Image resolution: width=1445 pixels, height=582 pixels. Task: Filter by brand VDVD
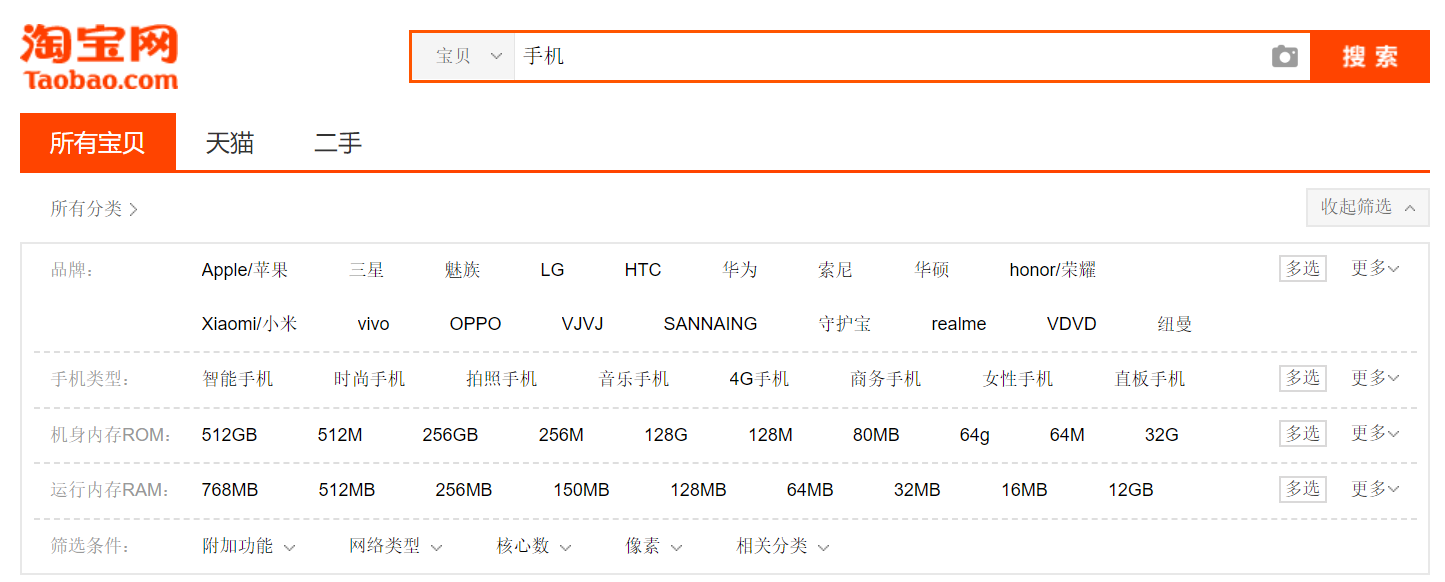(x=1071, y=324)
